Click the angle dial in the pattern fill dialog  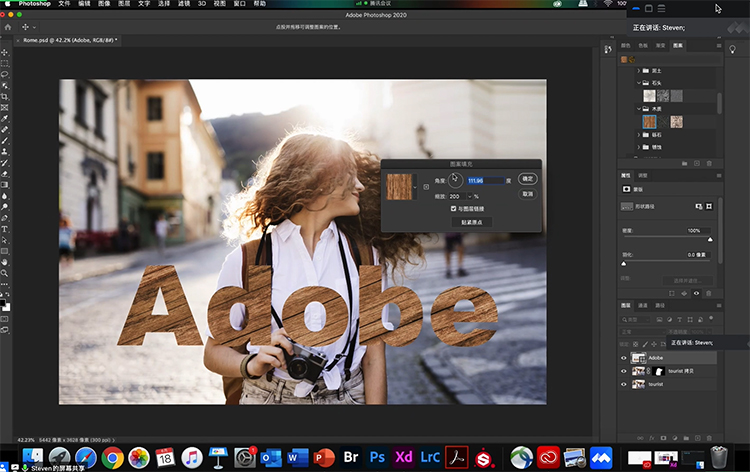click(x=455, y=180)
